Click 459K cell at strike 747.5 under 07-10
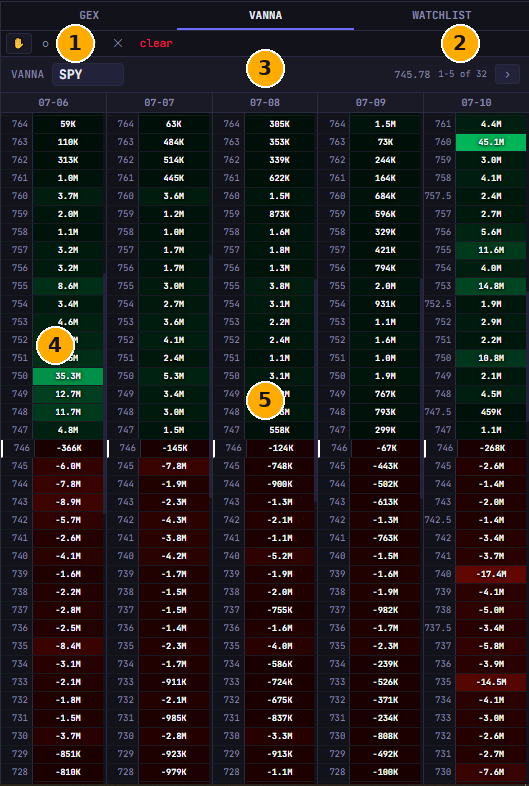Viewport: 529px width, 786px height. (x=491, y=413)
